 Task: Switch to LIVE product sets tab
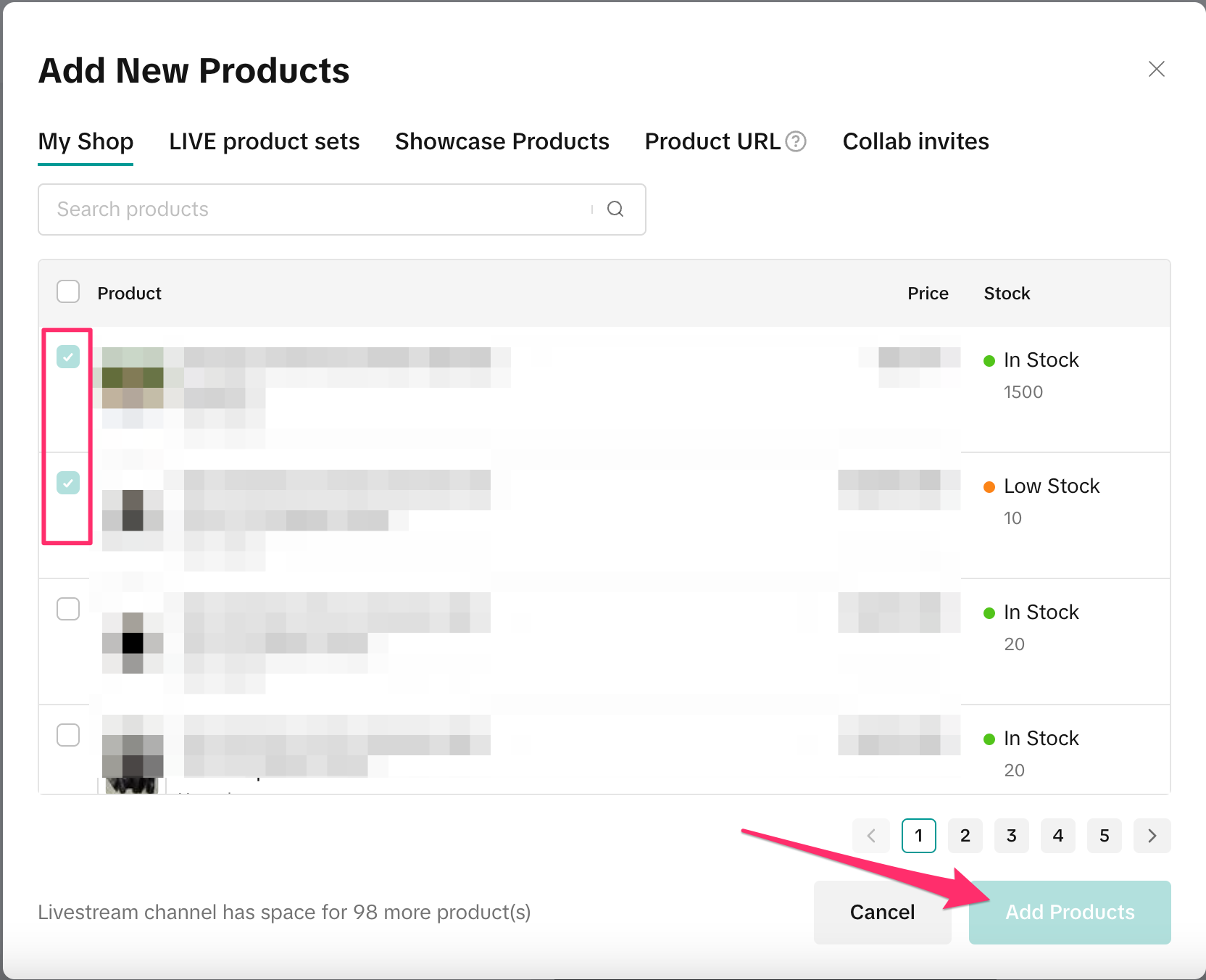pos(264,141)
